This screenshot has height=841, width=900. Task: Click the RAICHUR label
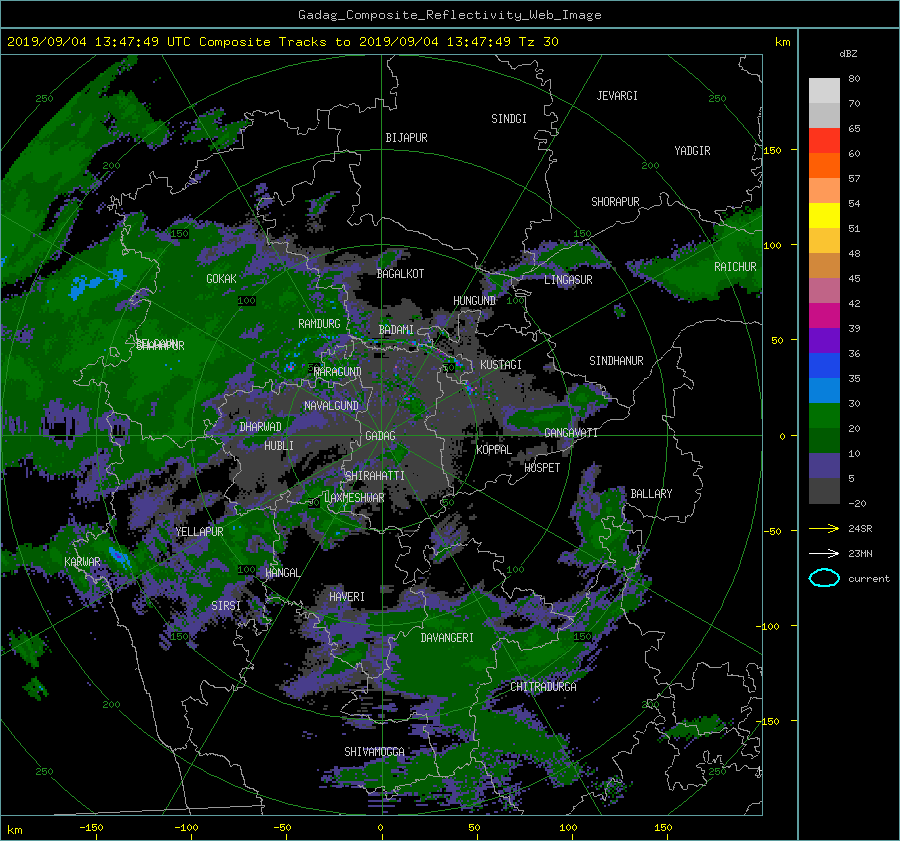coord(735,267)
